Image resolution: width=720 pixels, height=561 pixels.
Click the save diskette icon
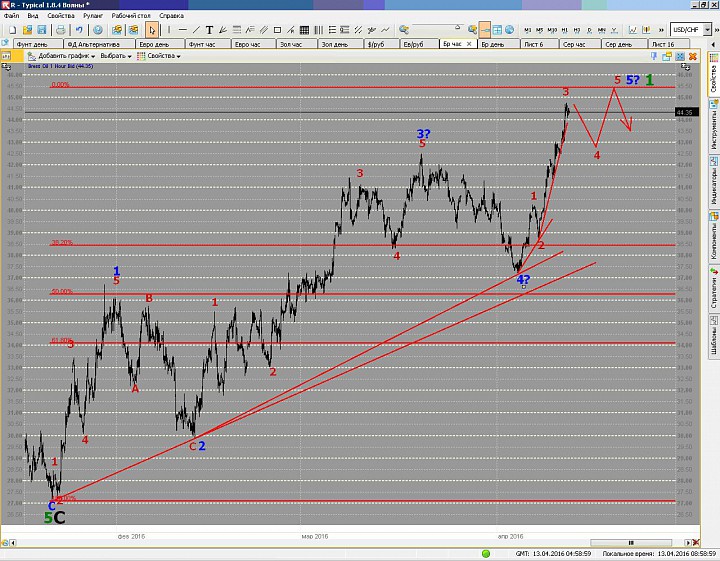coord(41,30)
